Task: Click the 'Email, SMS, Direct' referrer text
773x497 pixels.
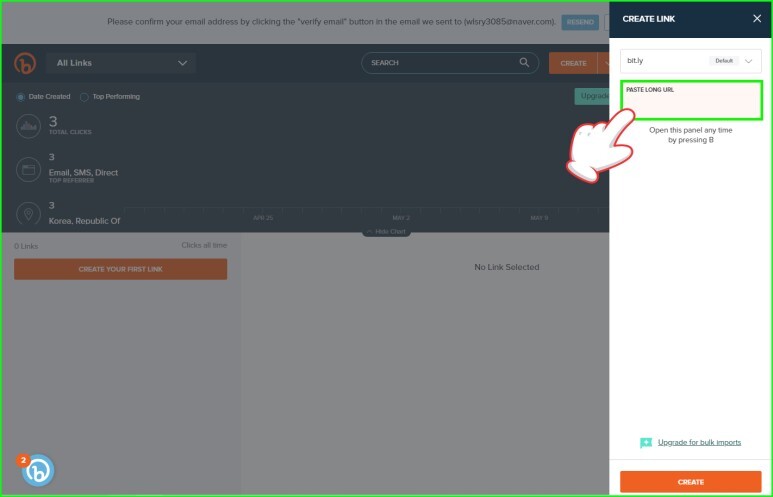Action: (x=83, y=173)
